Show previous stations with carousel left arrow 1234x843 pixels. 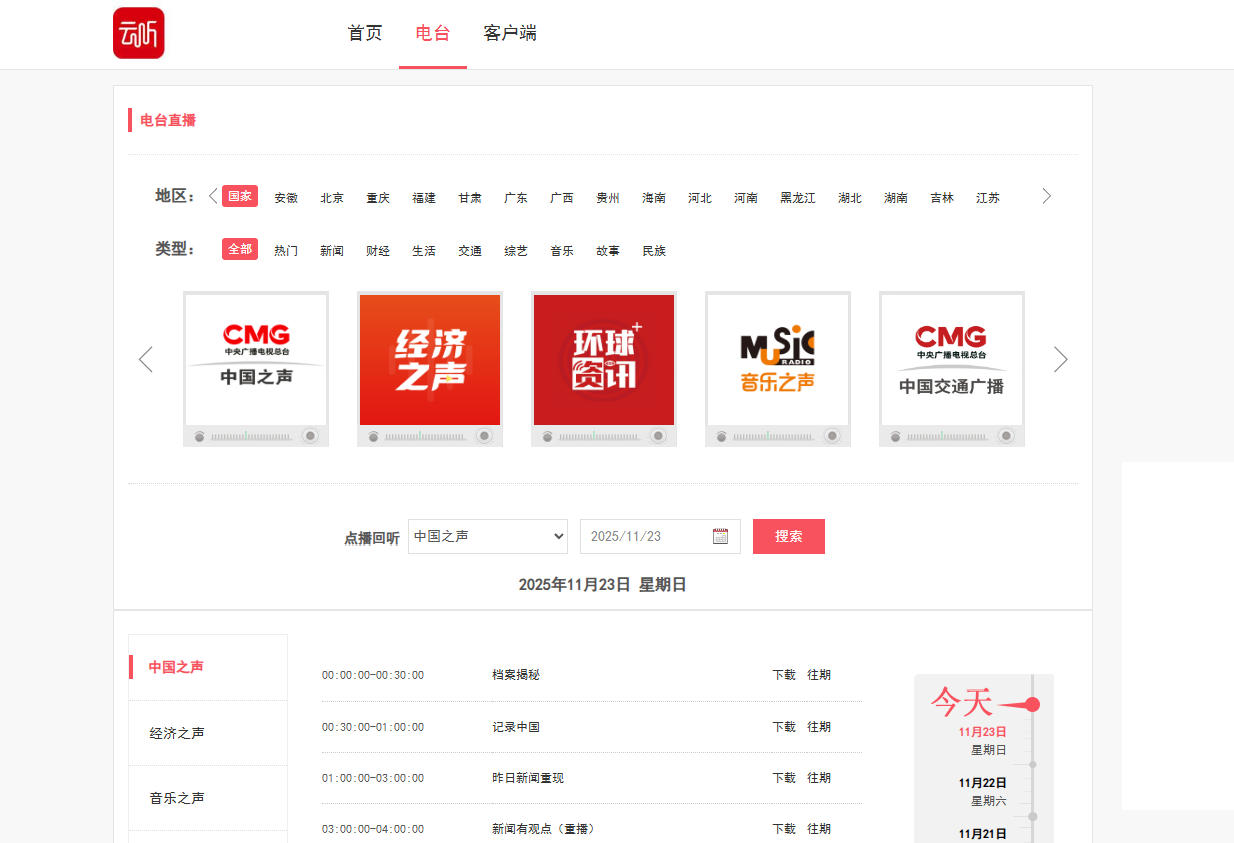146,359
